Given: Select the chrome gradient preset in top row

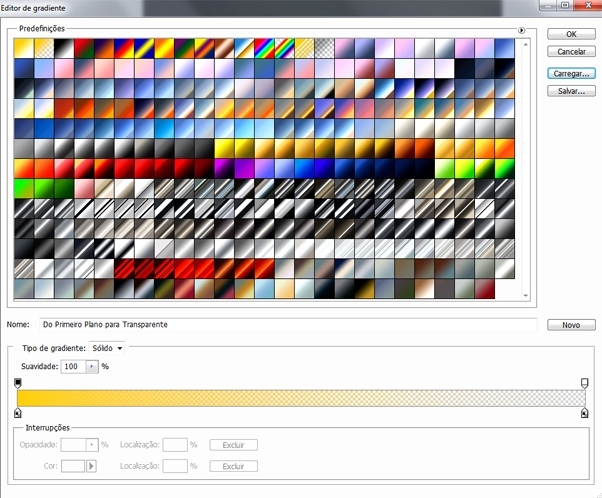Looking at the screenshot, I should [x=244, y=48].
